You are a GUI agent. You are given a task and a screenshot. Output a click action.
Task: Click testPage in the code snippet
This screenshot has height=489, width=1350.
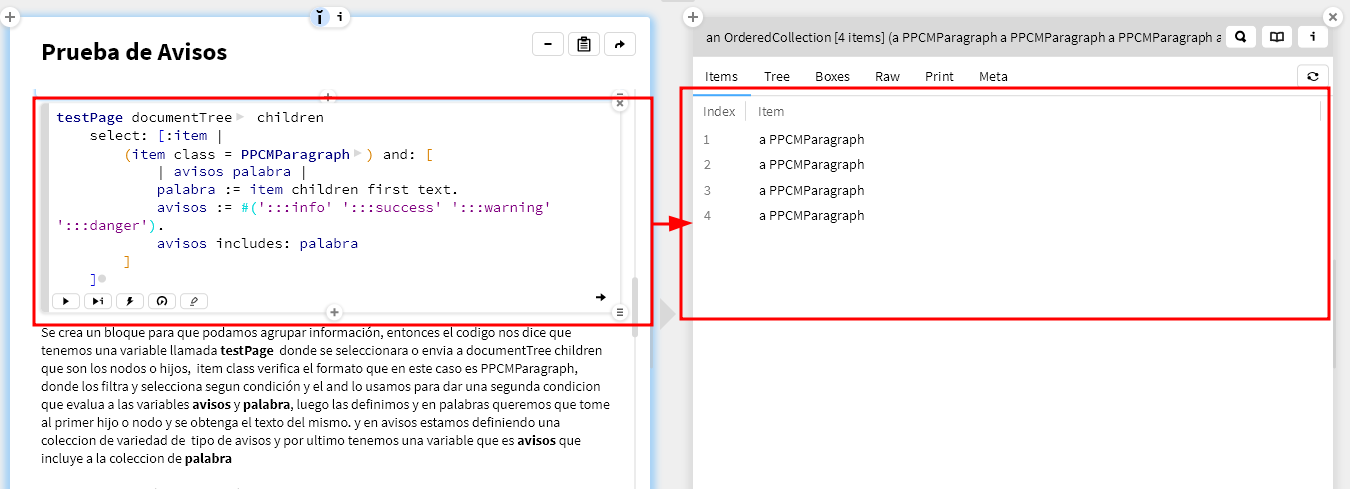[x=90, y=117]
